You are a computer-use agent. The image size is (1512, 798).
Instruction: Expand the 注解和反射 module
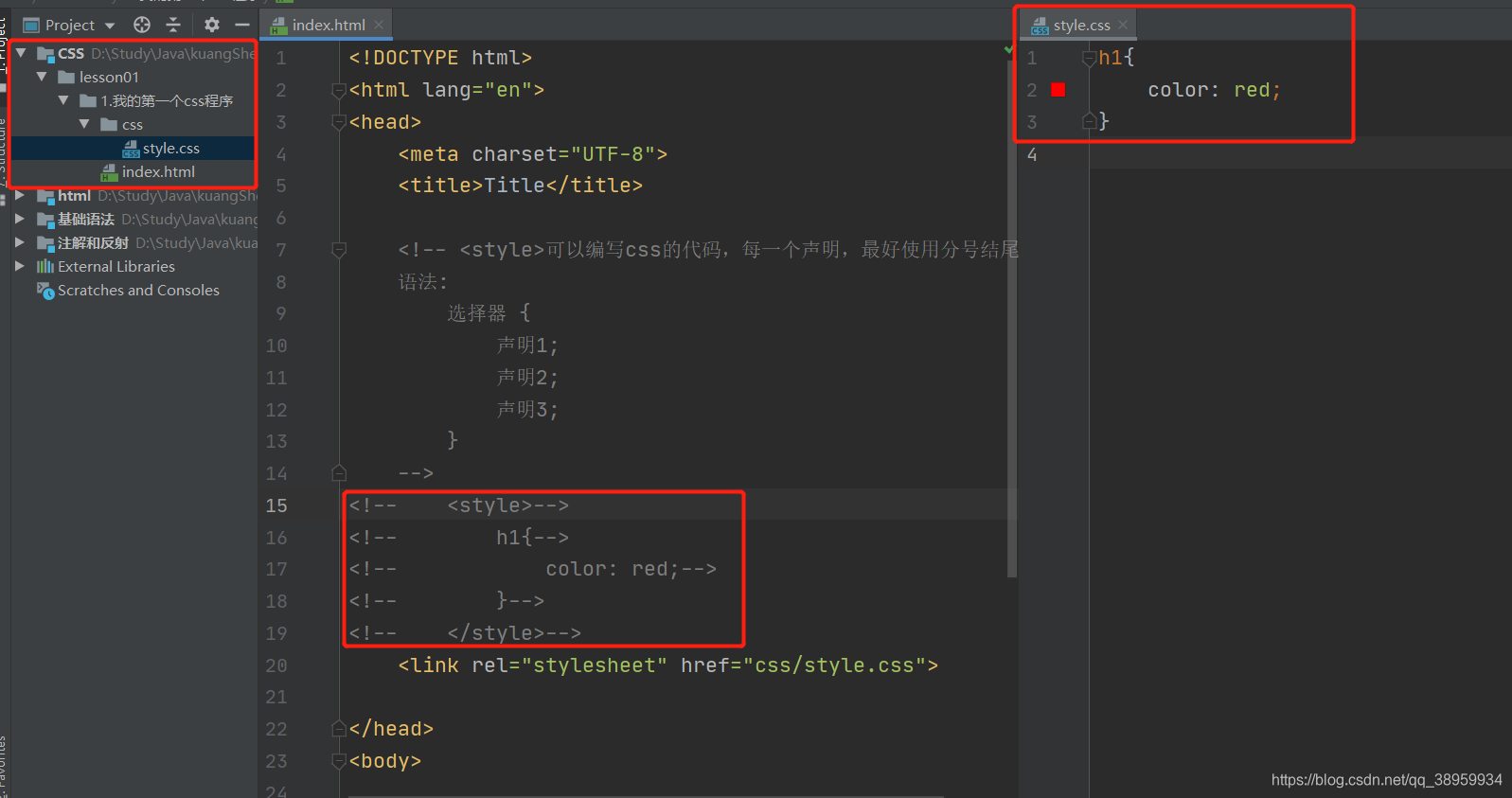(20, 243)
